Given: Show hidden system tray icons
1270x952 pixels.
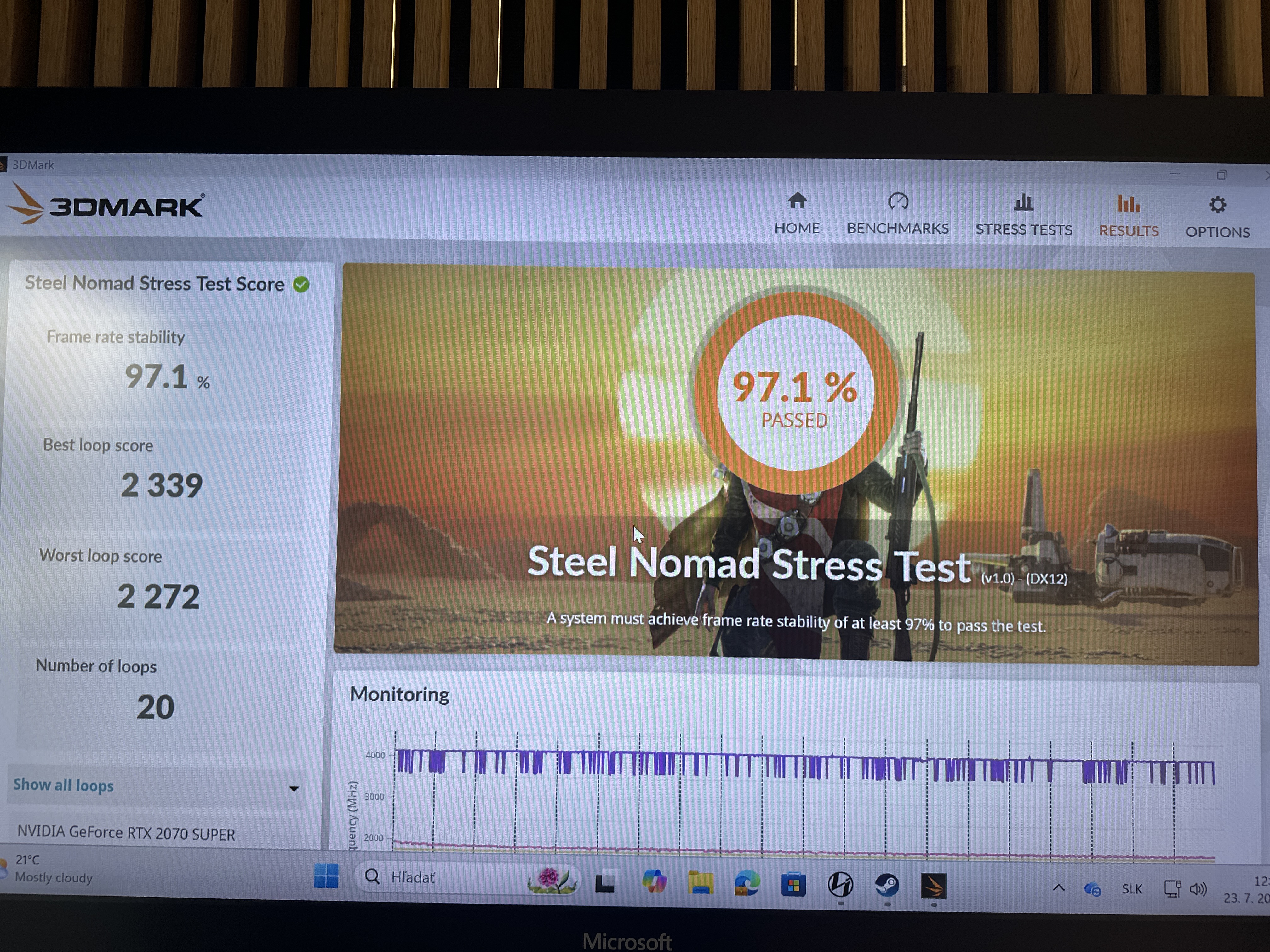Looking at the screenshot, I should [x=1059, y=888].
